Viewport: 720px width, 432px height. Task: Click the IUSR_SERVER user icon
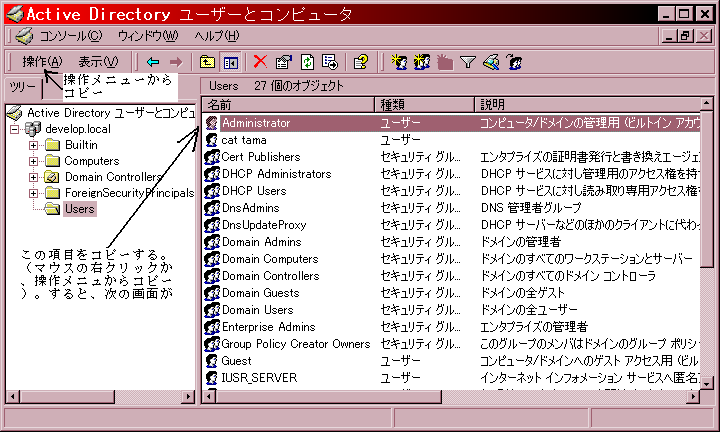(211, 378)
